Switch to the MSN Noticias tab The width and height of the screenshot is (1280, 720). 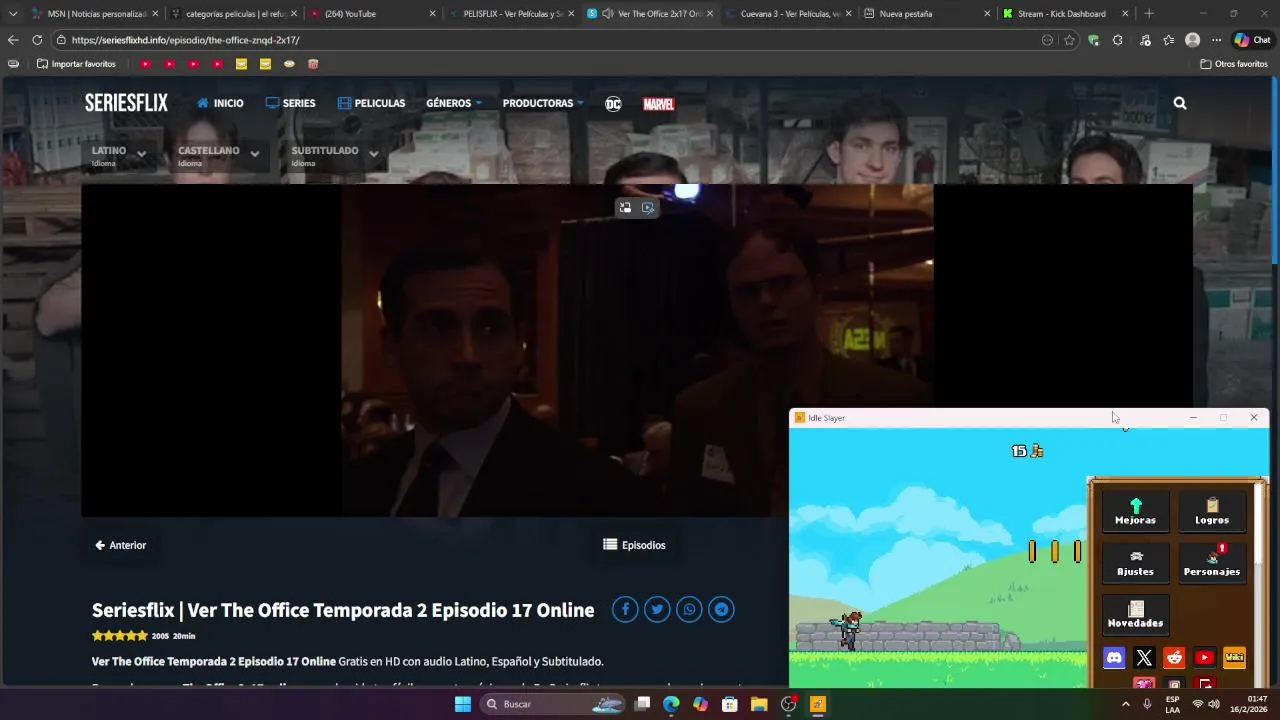click(x=95, y=14)
